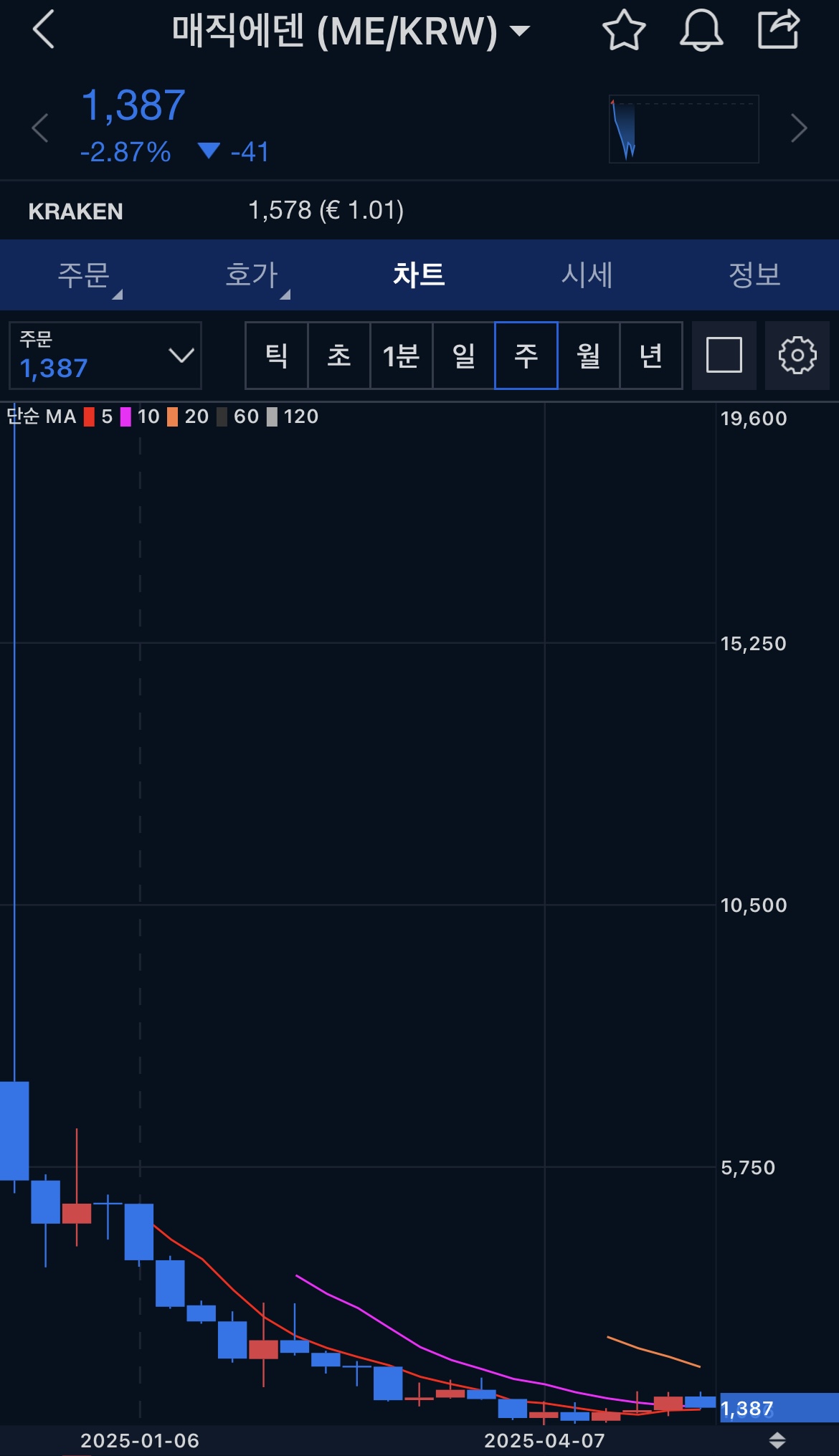Select the 차트 tab
The width and height of the screenshot is (839, 1456).
pyautogui.click(x=419, y=275)
